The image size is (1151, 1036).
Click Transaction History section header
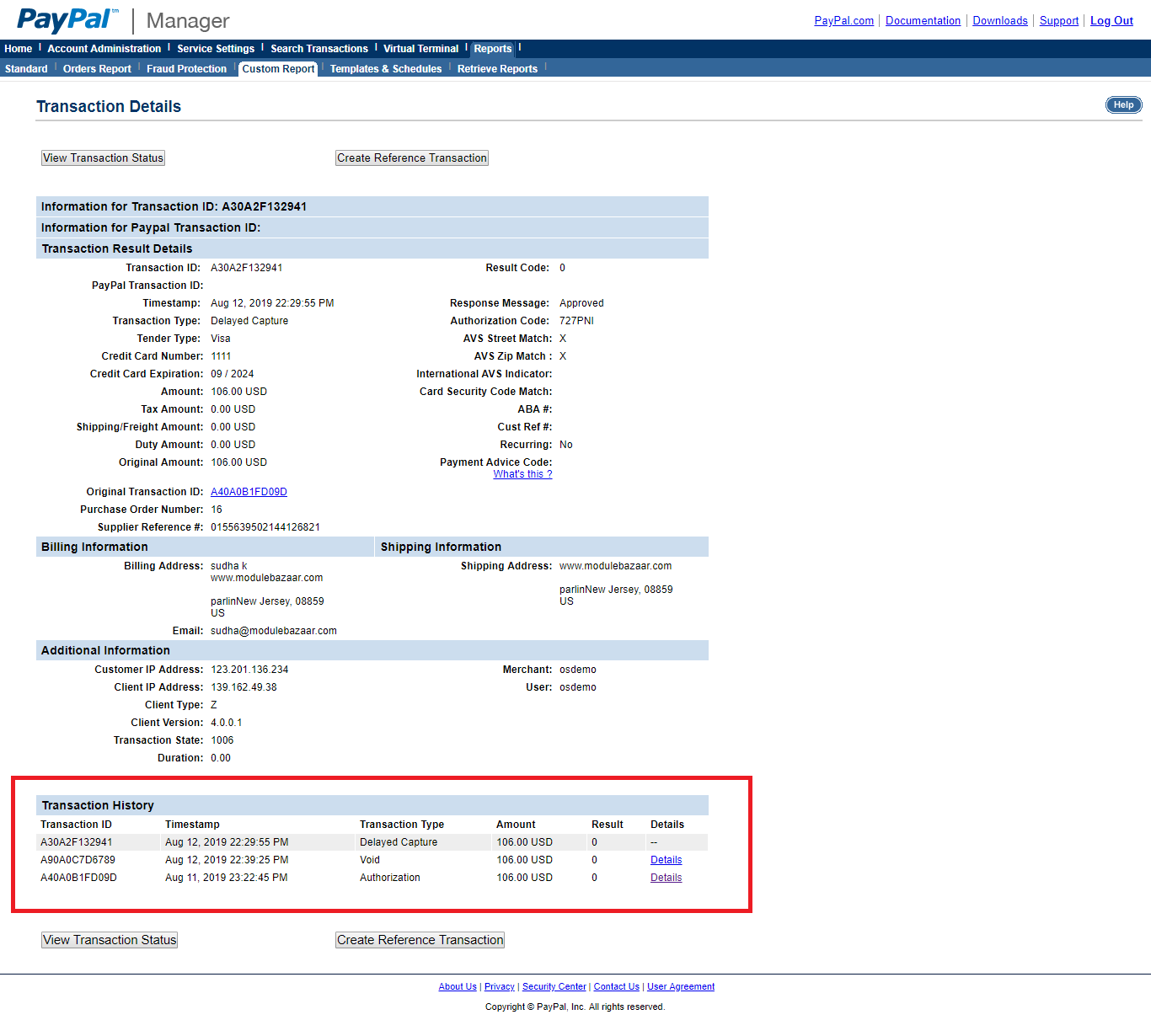(372, 805)
